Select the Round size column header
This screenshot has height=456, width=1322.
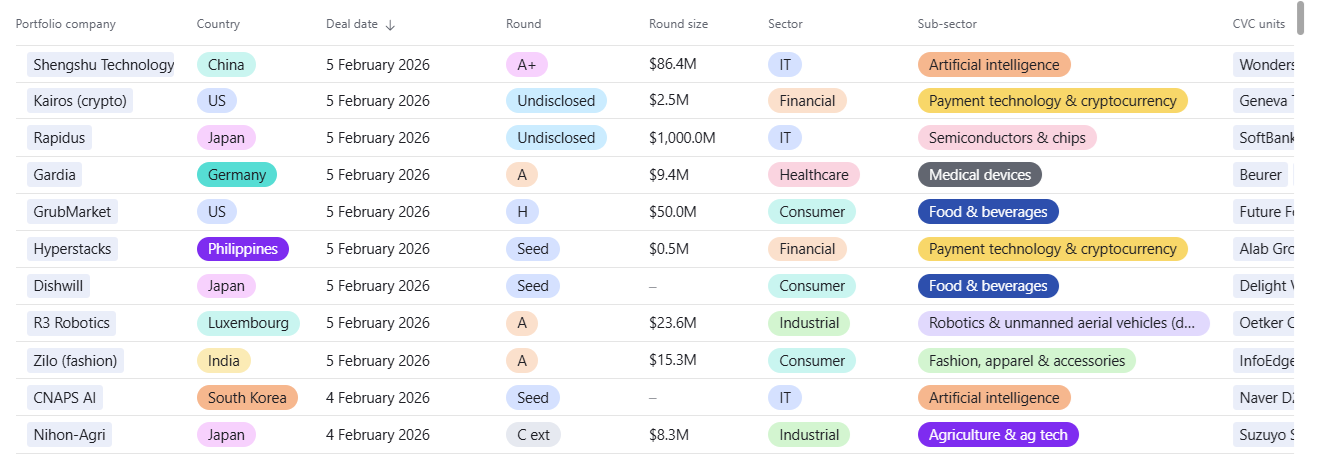pyautogui.click(x=678, y=24)
